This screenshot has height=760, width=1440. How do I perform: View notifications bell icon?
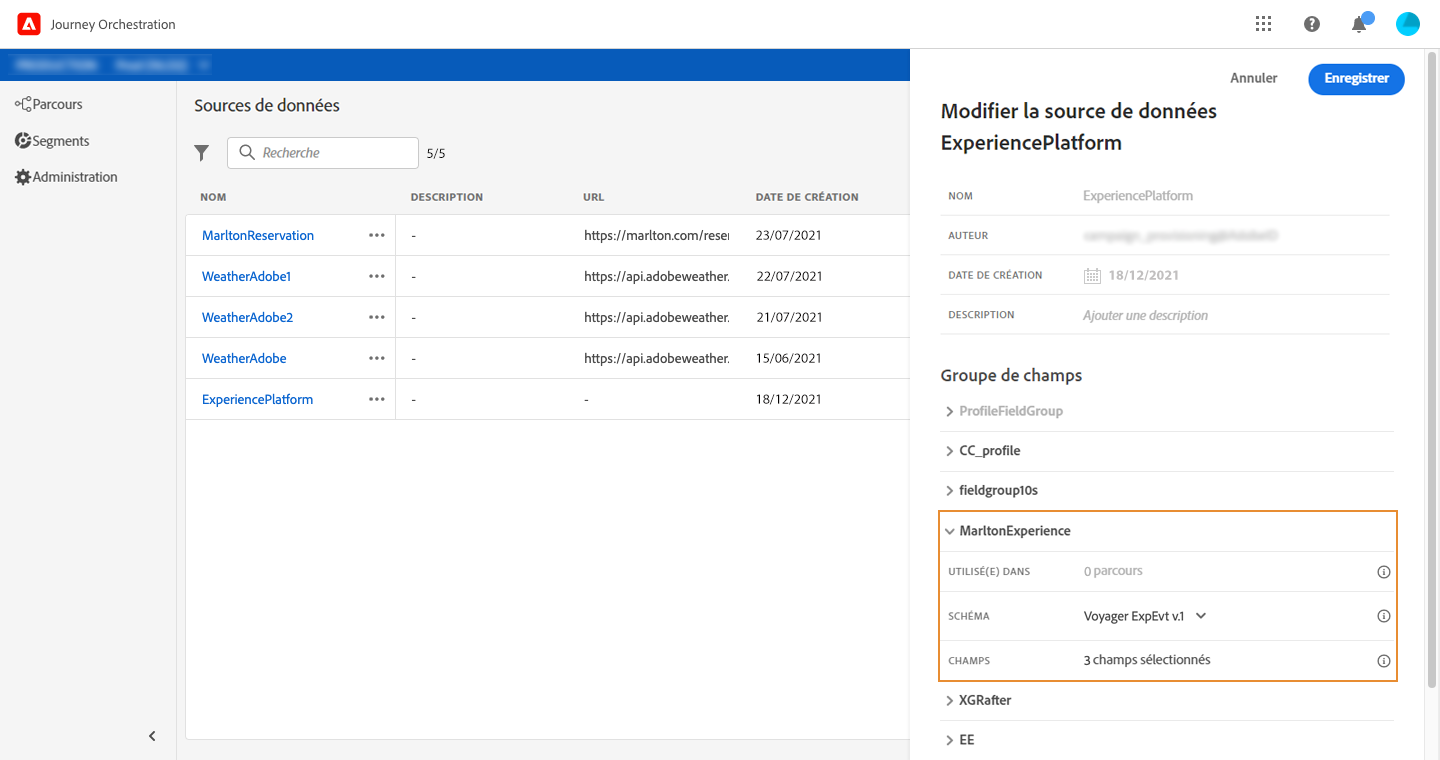1359,24
